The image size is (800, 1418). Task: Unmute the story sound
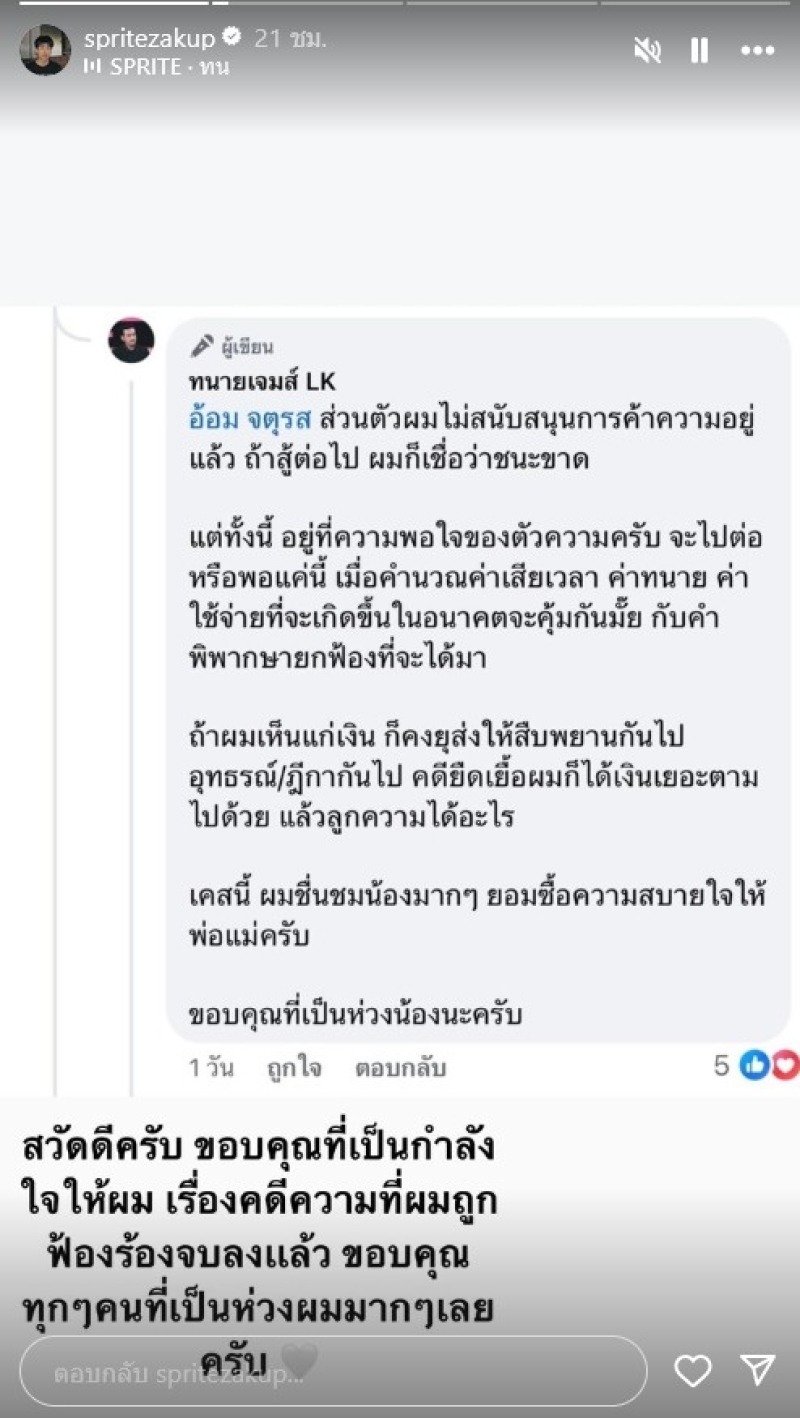tap(648, 51)
